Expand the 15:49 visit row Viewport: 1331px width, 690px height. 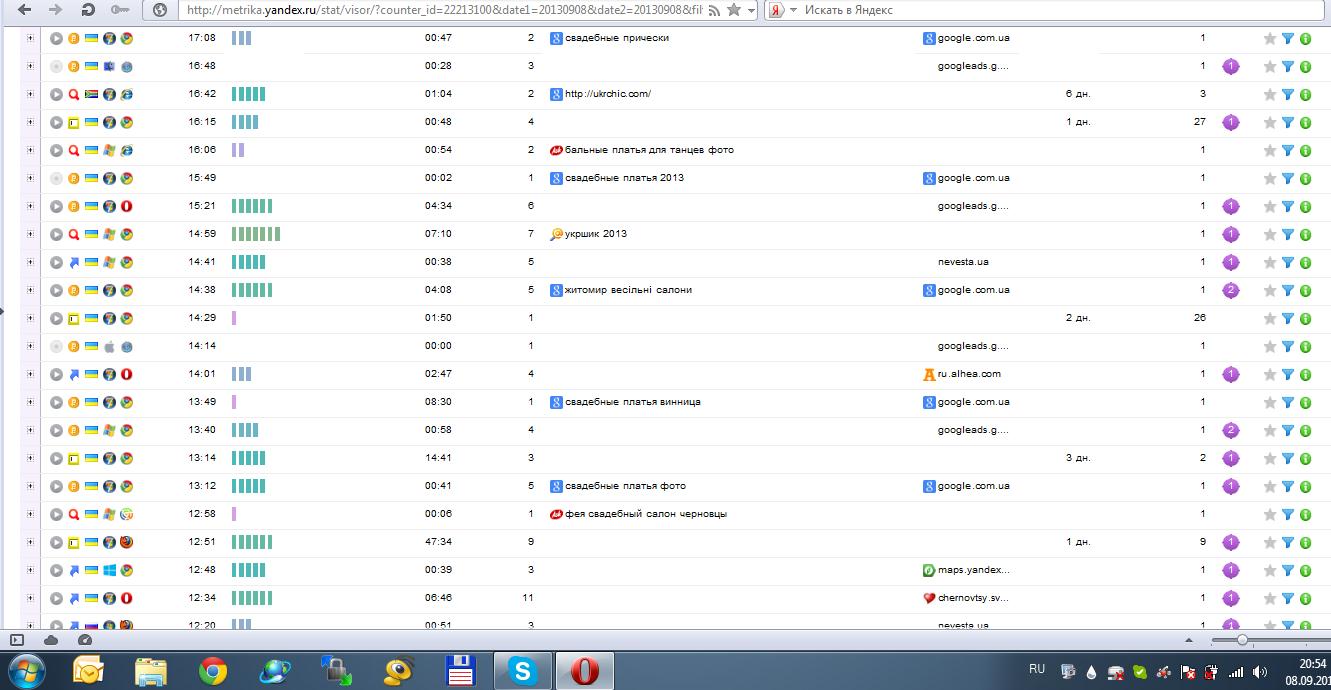(x=30, y=178)
